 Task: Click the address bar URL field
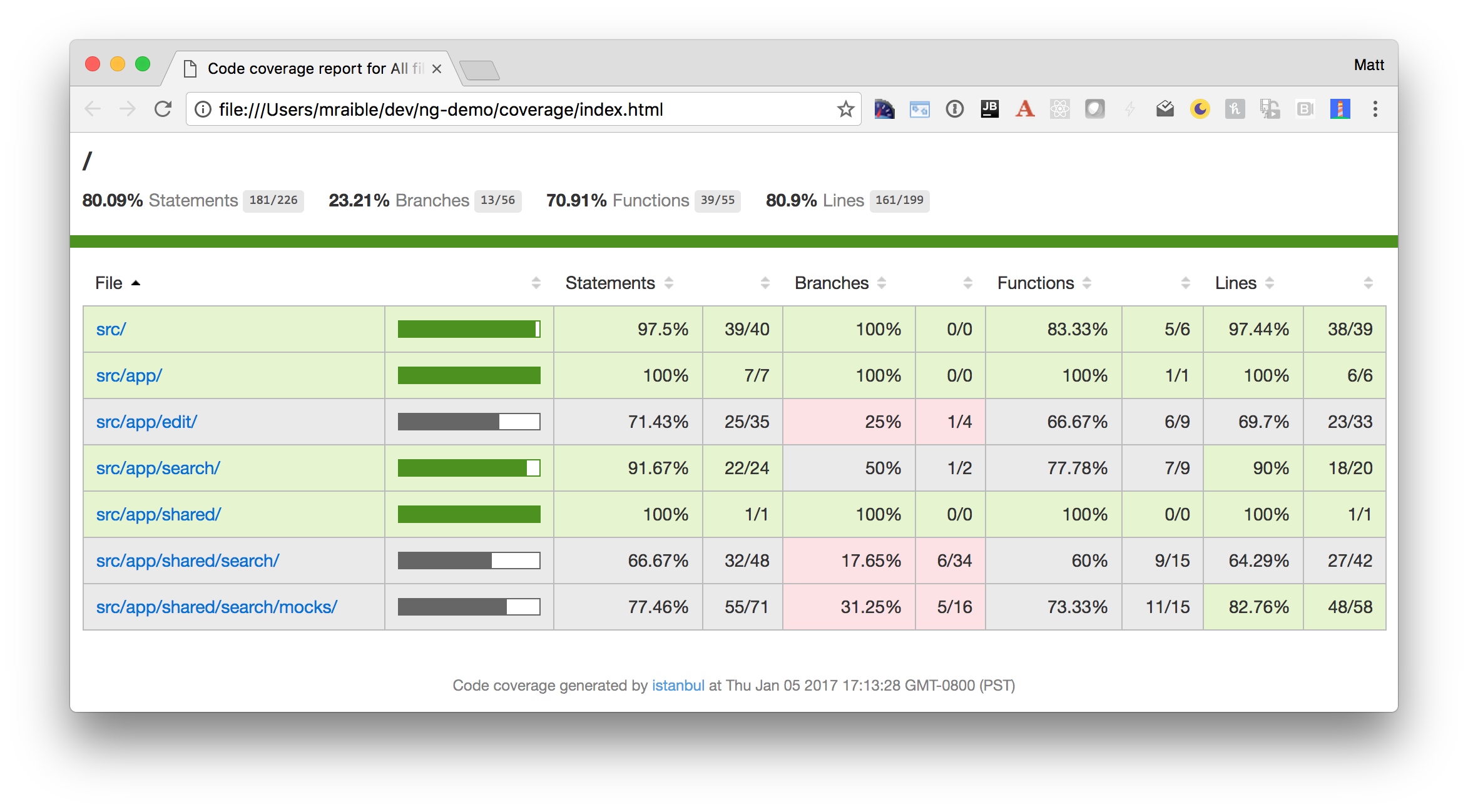[501, 109]
